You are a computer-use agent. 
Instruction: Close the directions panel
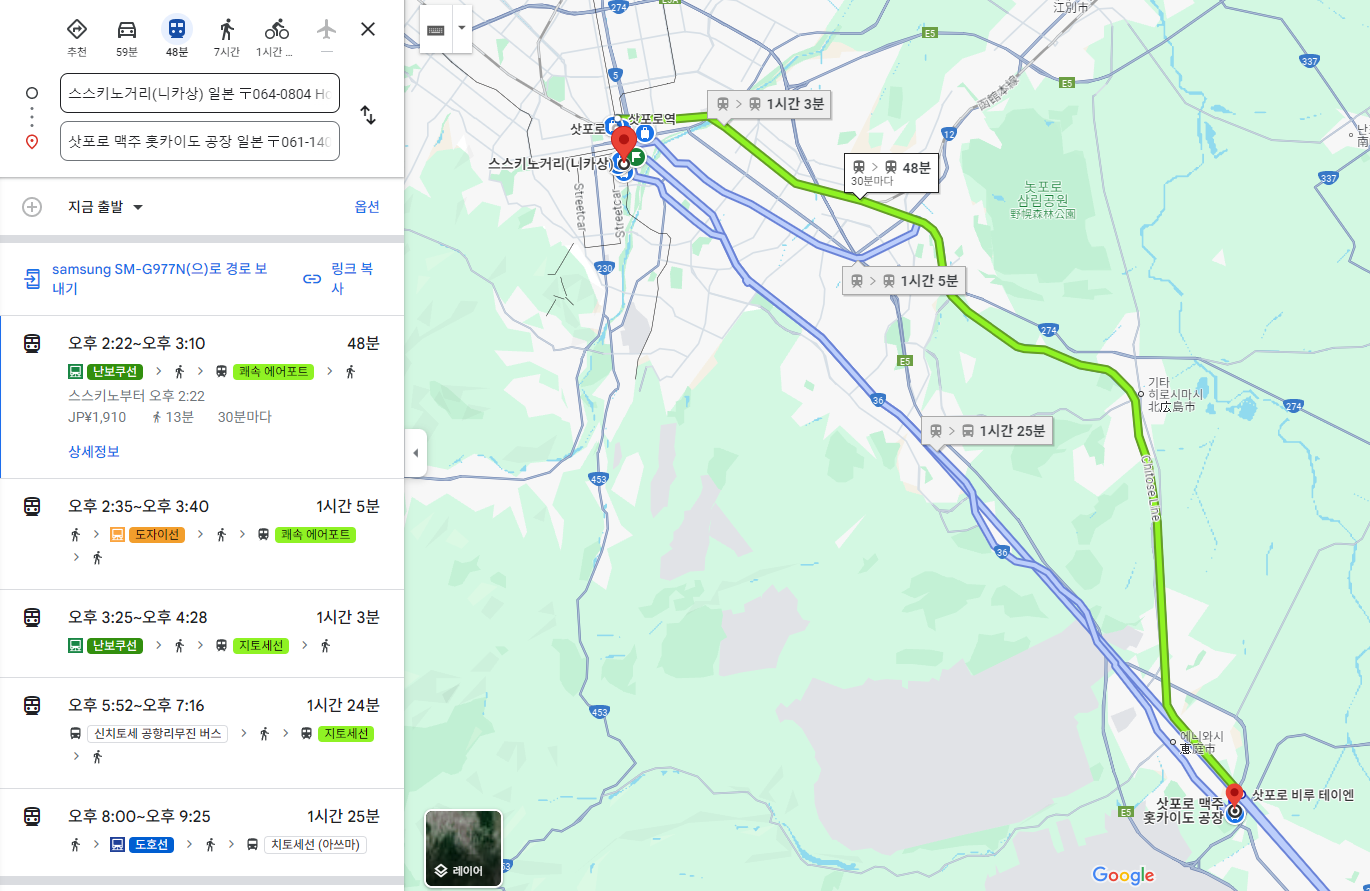click(x=368, y=29)
